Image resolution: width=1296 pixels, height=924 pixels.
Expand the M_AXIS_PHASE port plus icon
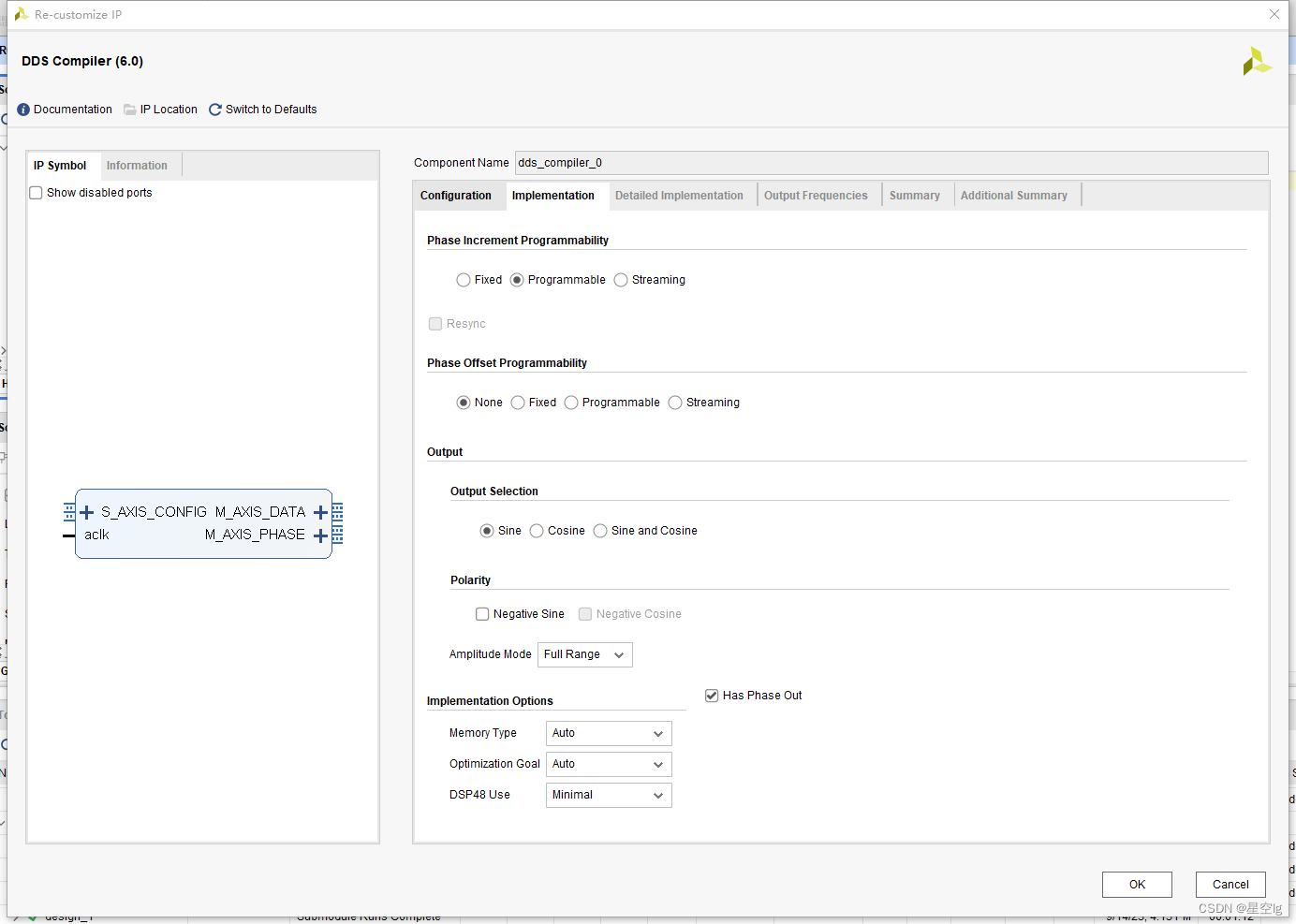(320, 535)
